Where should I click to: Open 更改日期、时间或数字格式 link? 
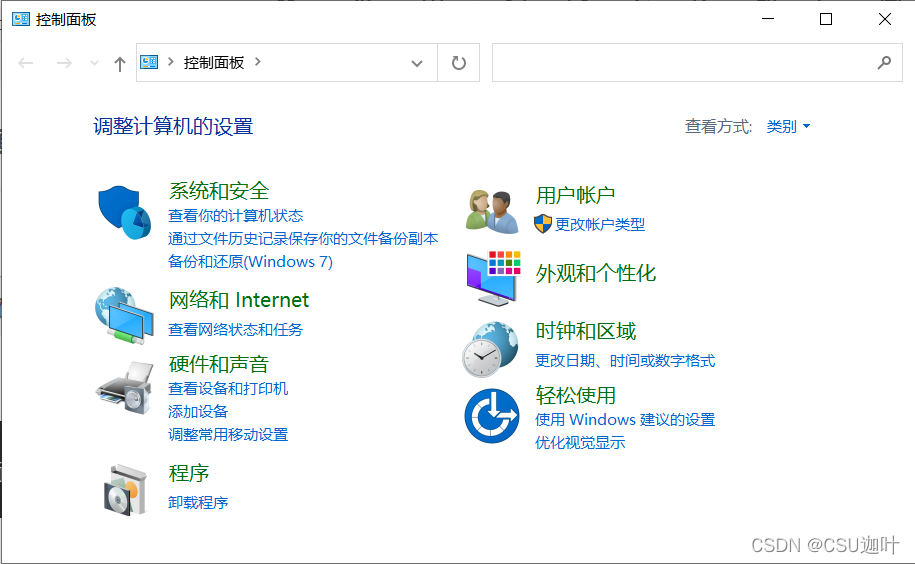pos(625,360)
